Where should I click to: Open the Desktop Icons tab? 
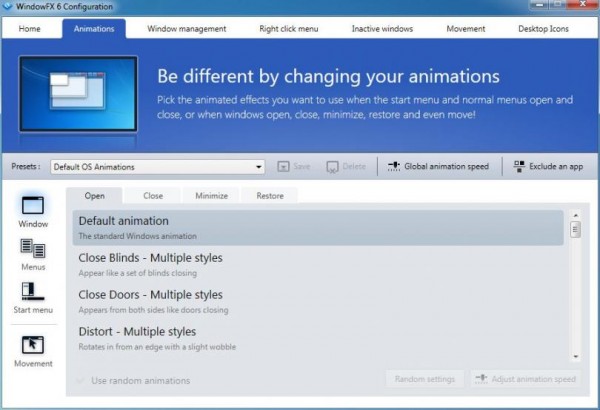point(543,29)
